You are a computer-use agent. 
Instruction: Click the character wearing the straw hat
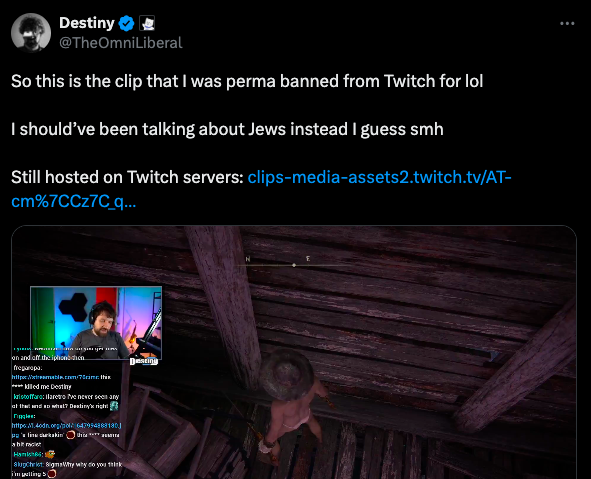pyautogui.click(x=292, y=407)
